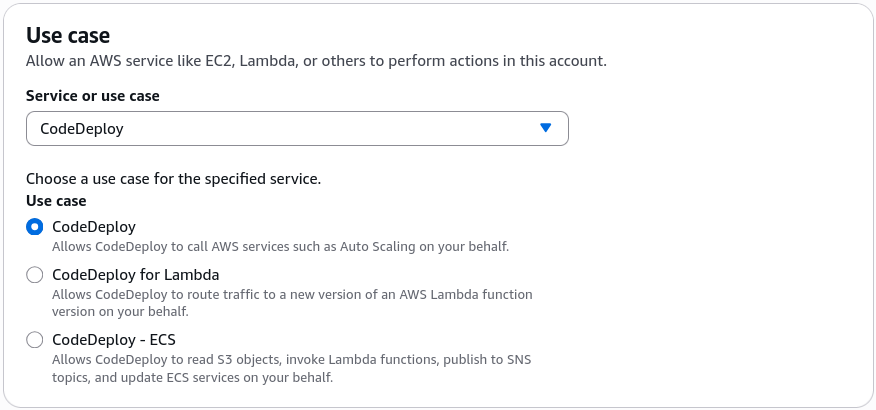876x410 pixels.
Task: Click the update ECS services description line
Action: [x=193, y=378]
